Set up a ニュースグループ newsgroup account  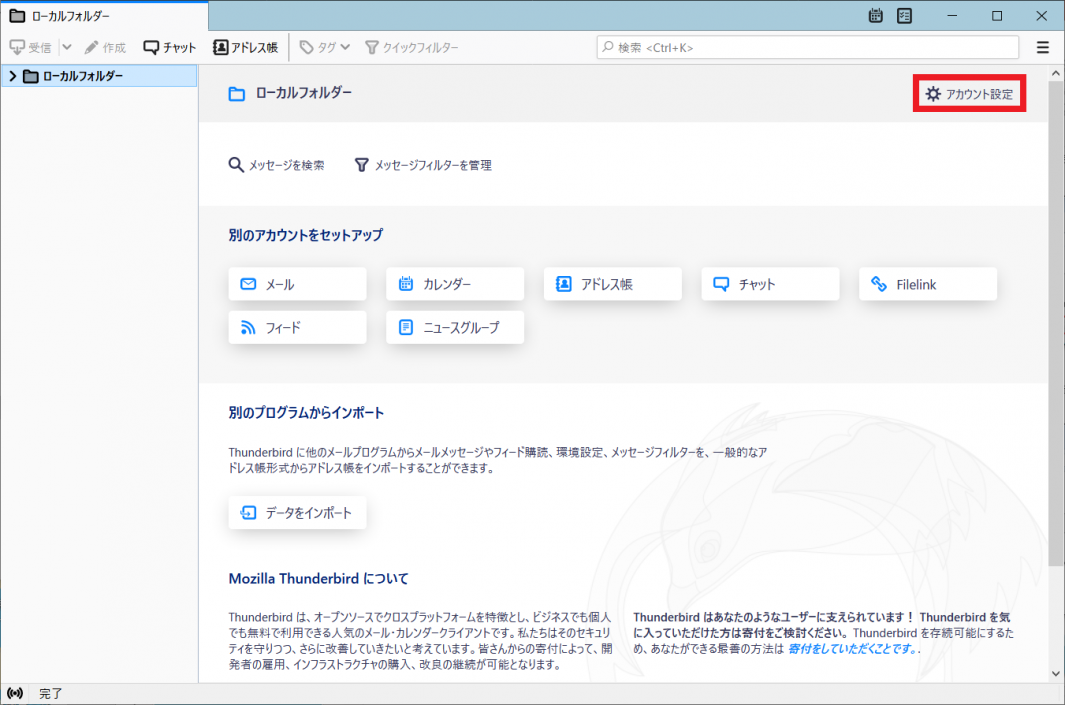click(x=455, y=327)
